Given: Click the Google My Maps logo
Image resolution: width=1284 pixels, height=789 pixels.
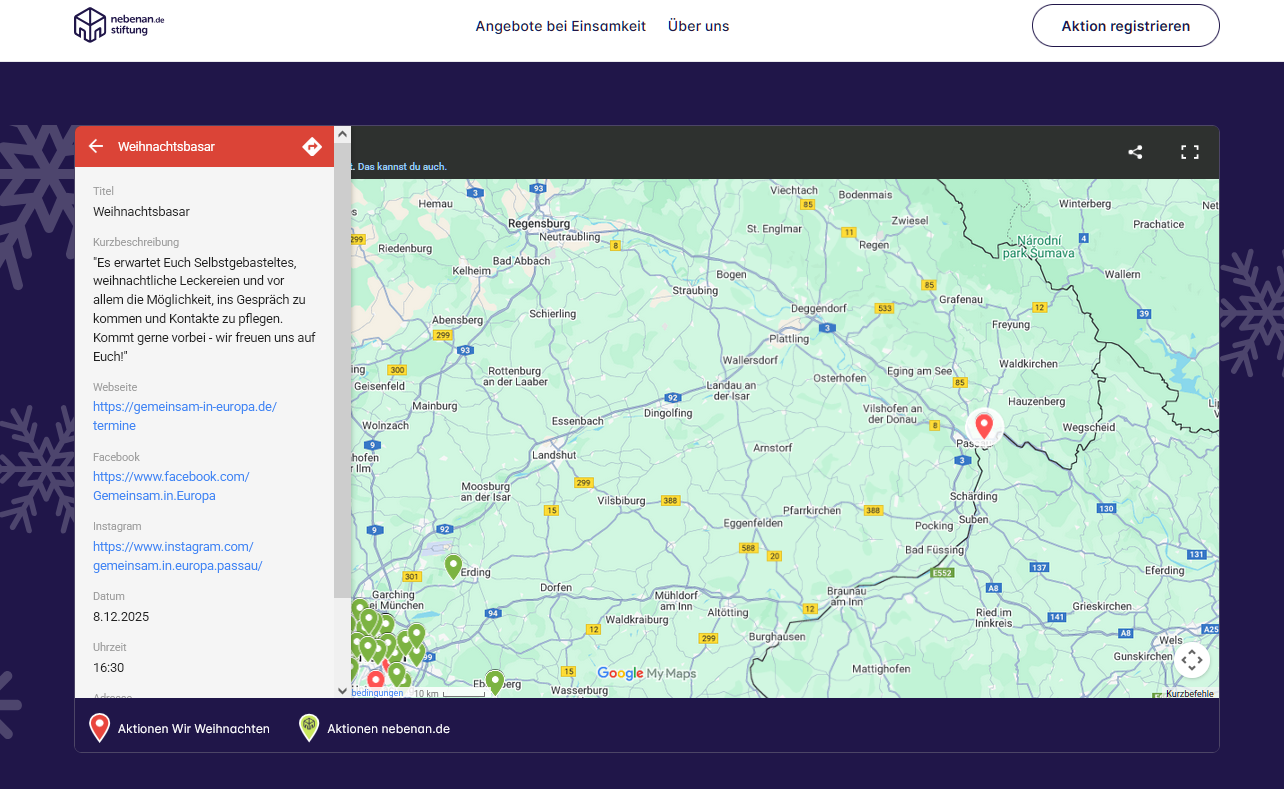Looking at the screenshot, I should (x=646, y=673).
